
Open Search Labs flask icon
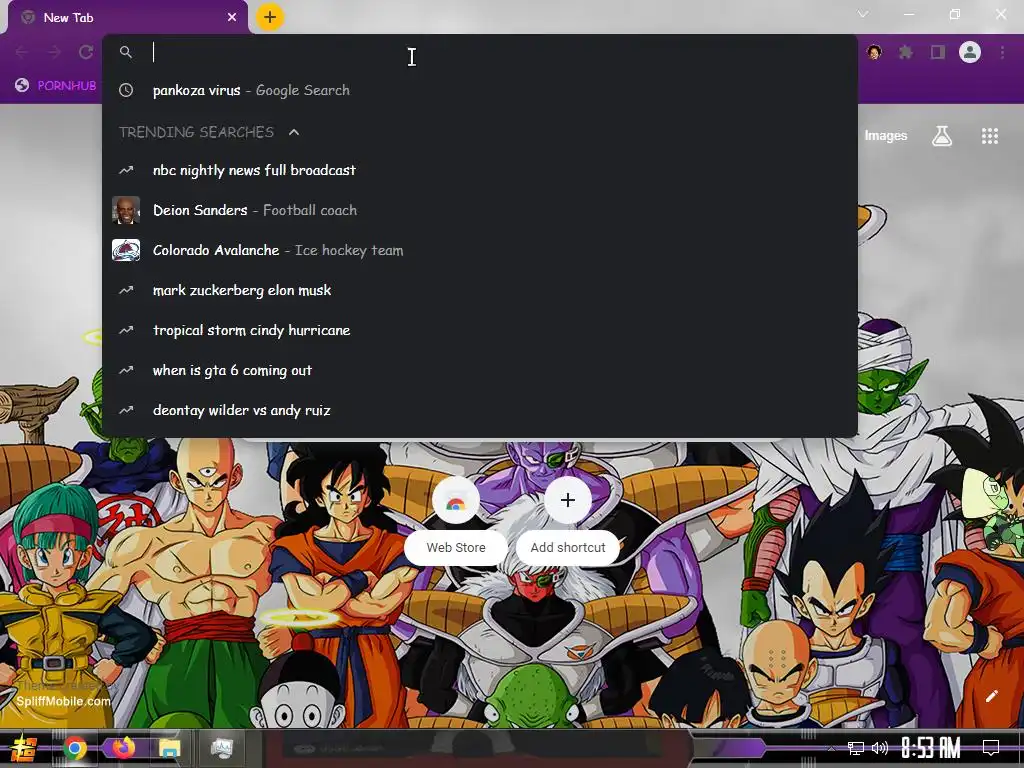coord(942,135)
